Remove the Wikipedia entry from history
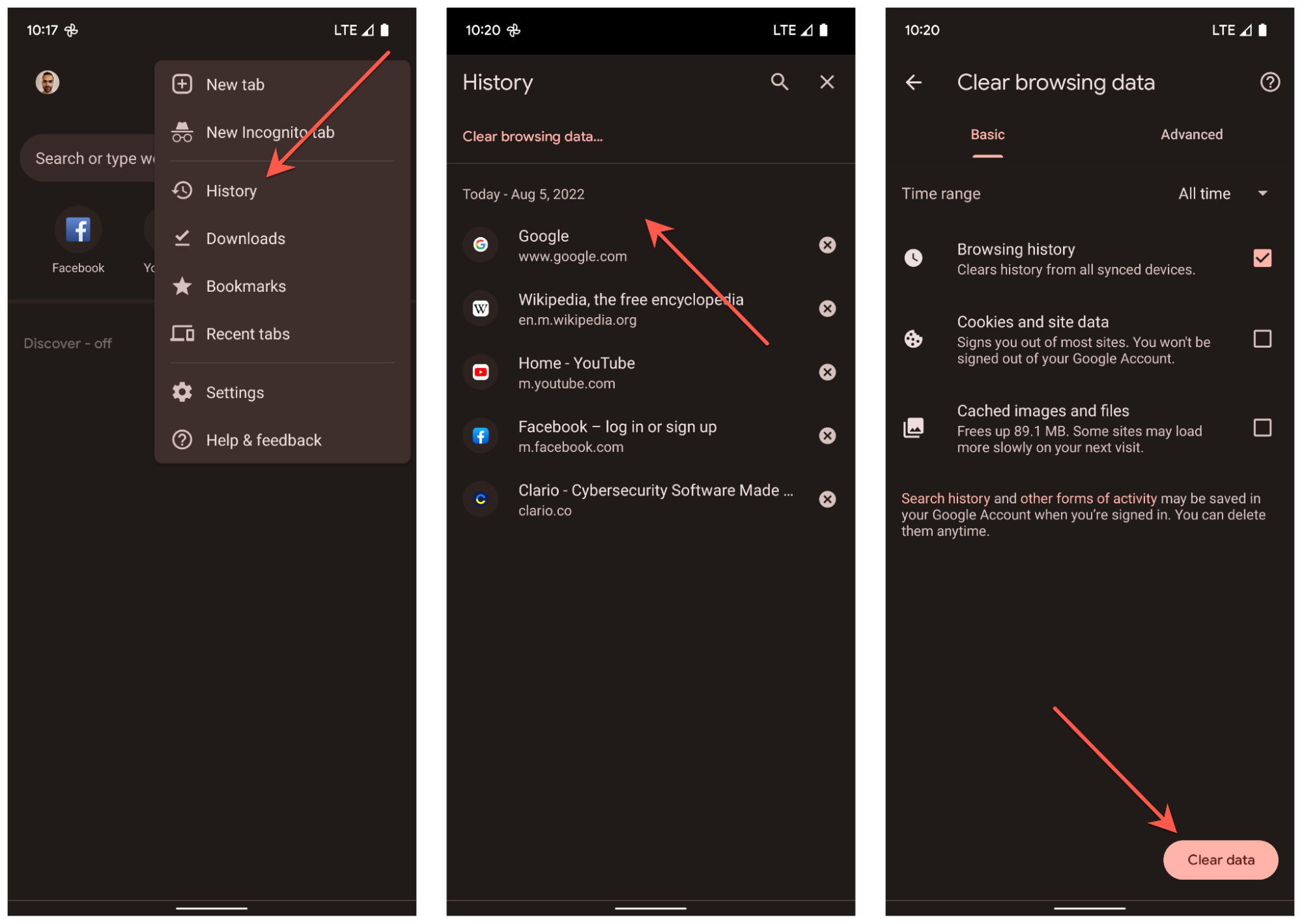 click(827, 309)
